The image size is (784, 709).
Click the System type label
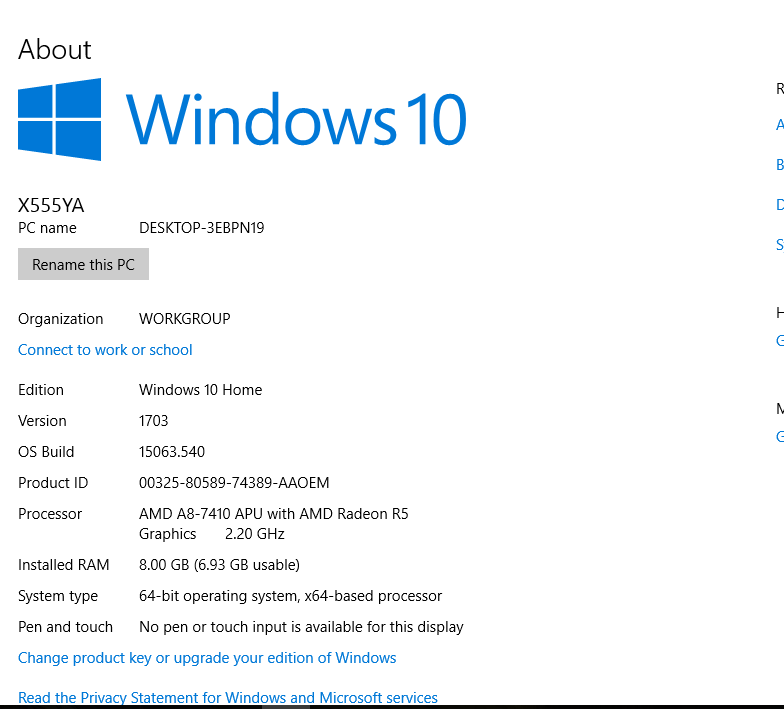tap(58, 596)
